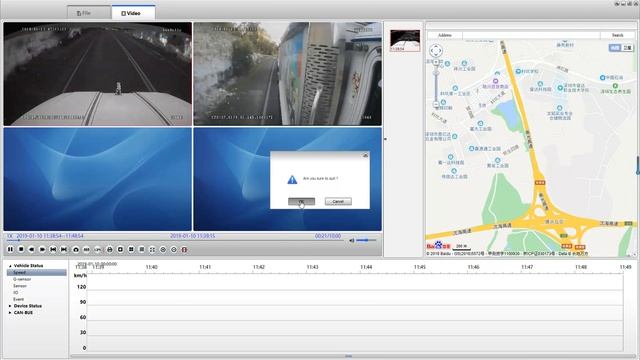This screenshot has width=640, height=360.
Task: Mute the audio with the speaker icon
Action: tap(351, 240)
